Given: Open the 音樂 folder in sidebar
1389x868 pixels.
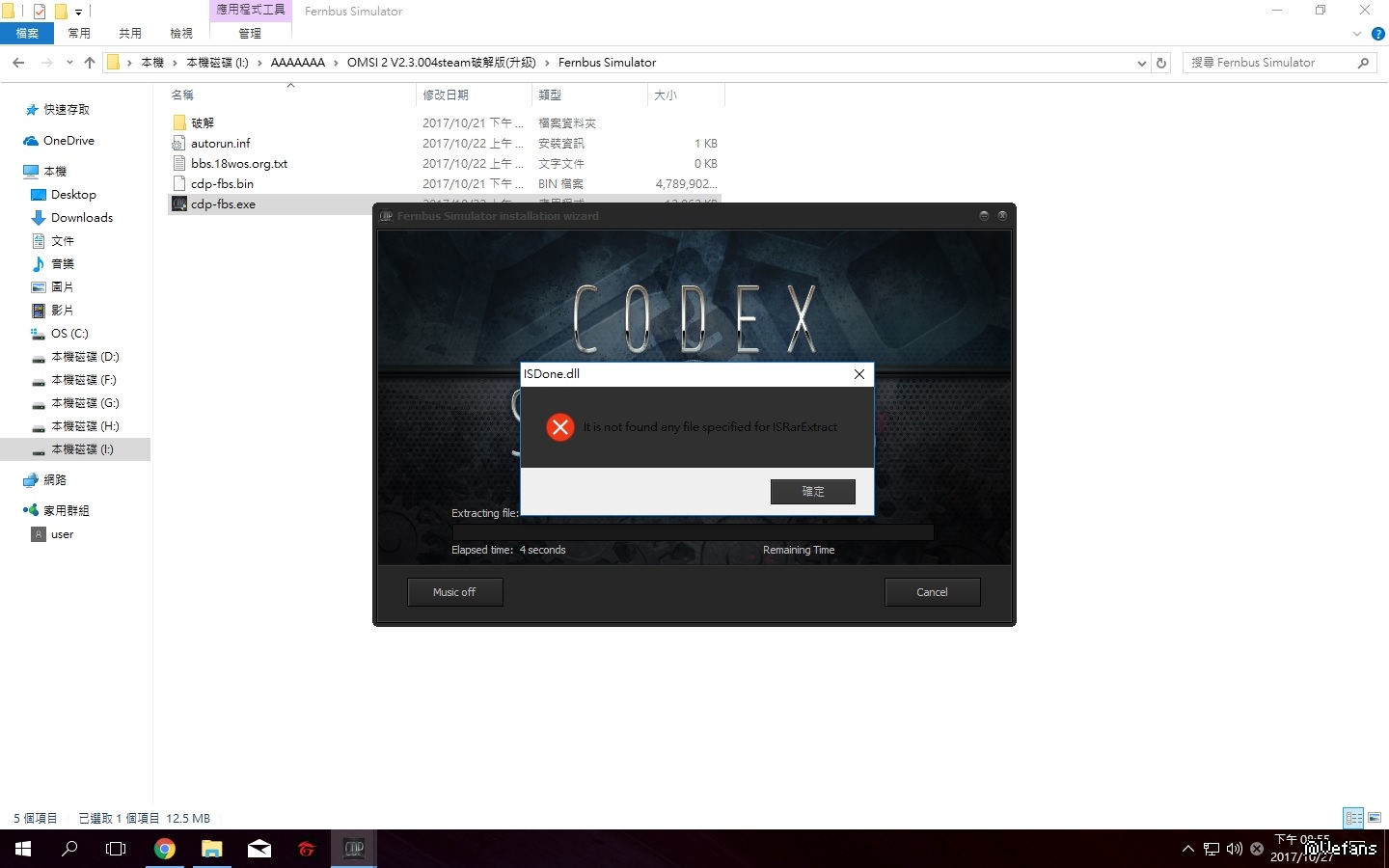Looking at the screenshot, I should pos(63,264).
